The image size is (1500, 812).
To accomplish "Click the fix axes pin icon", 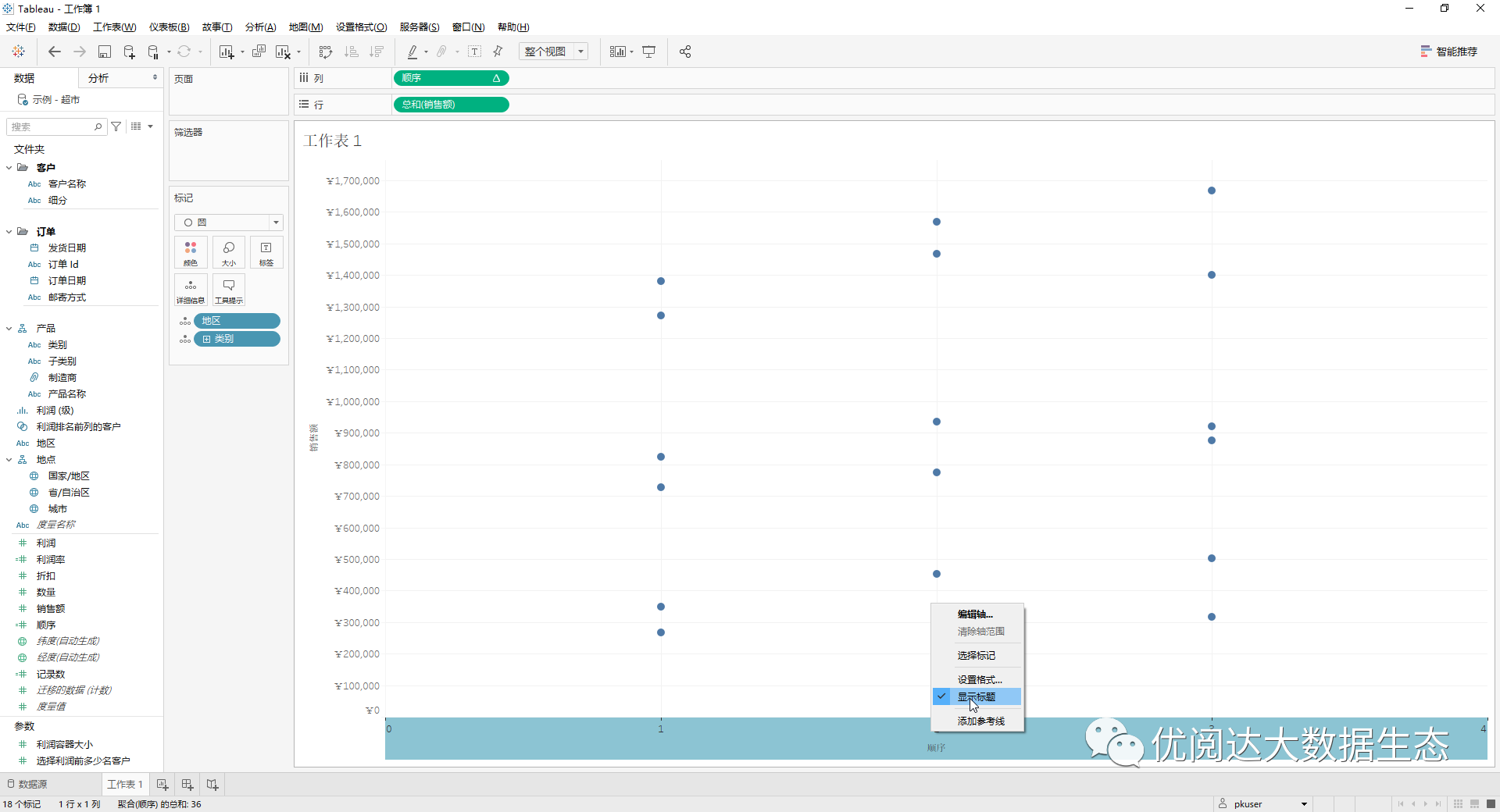I will pos(498,52).
